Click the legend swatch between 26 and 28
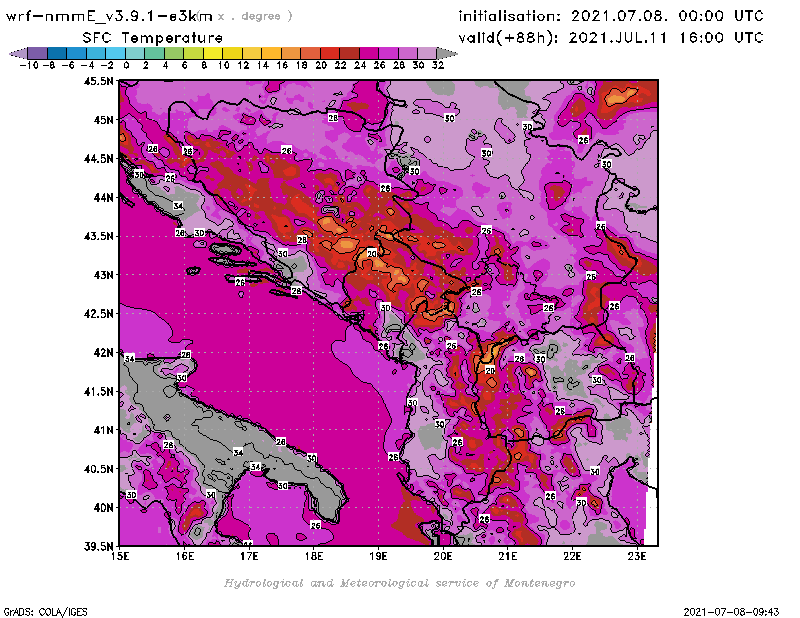800x618 pixels. [388, 53]
